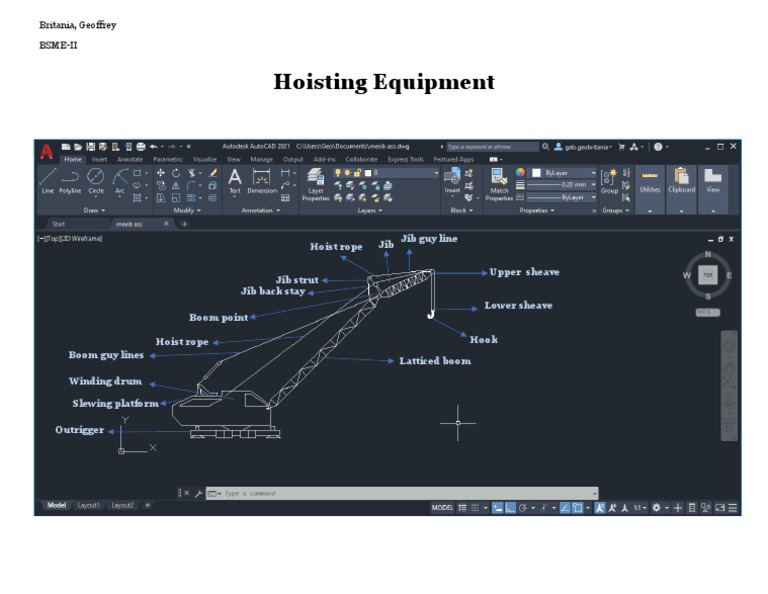The height and width of the screenshot is (594, 768).
Task: Open the Insert ribbon tab
Action: pyautogui.click(x=99, y=159)
